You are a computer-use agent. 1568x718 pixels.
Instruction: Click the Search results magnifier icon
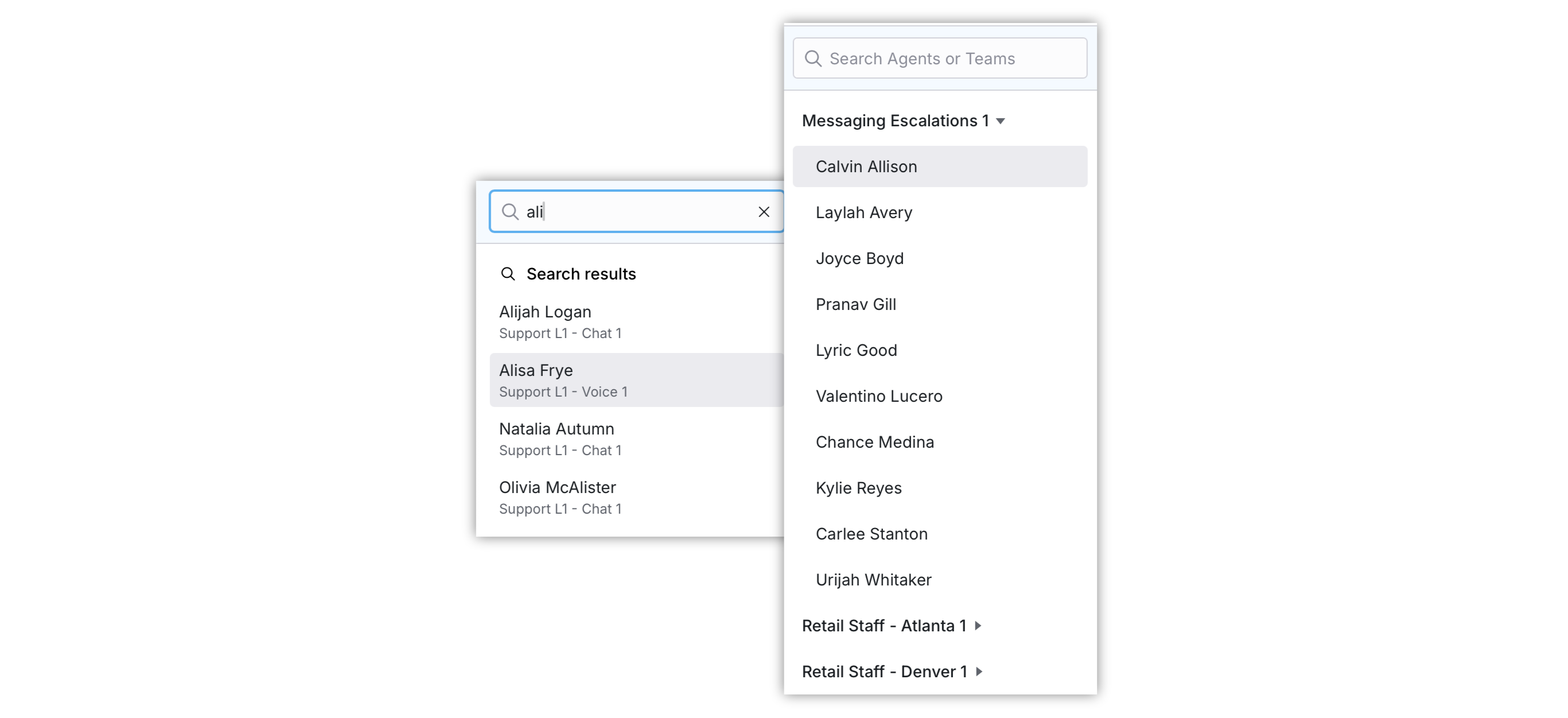(508, 274)
